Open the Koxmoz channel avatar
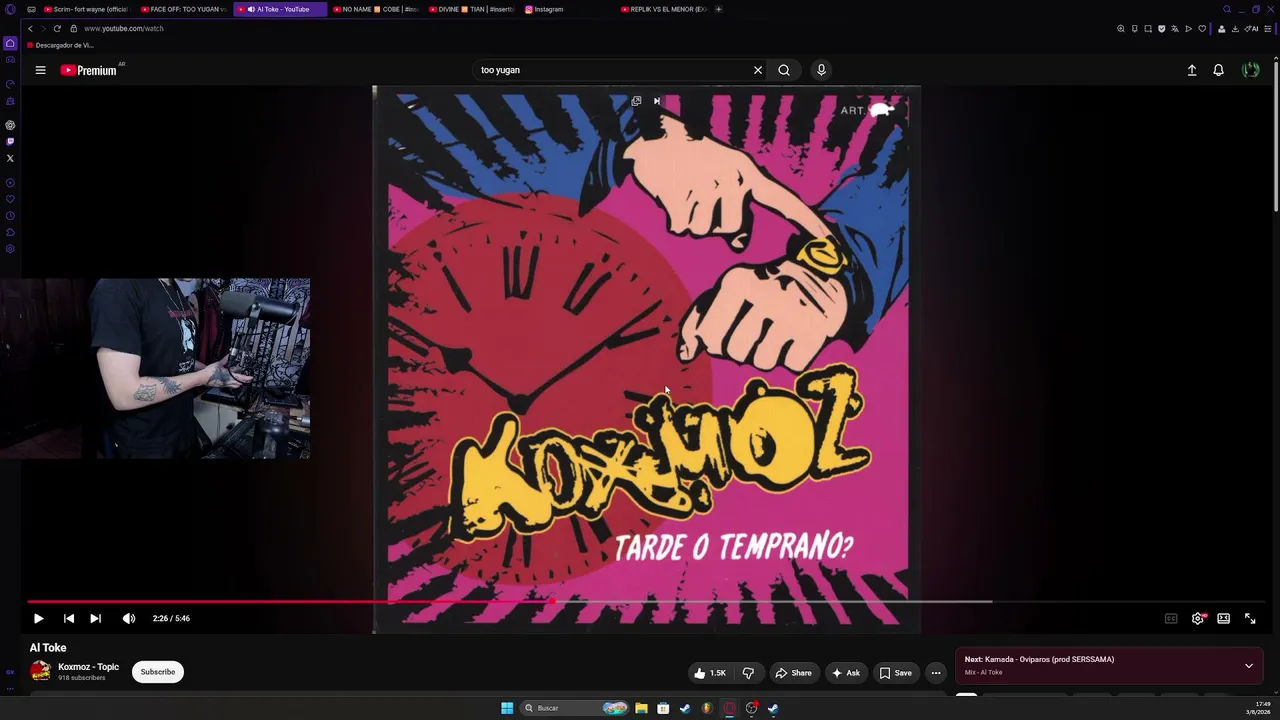Image resolution: width=1280 pixels, height=720 pixels. [x=40, y=671]
